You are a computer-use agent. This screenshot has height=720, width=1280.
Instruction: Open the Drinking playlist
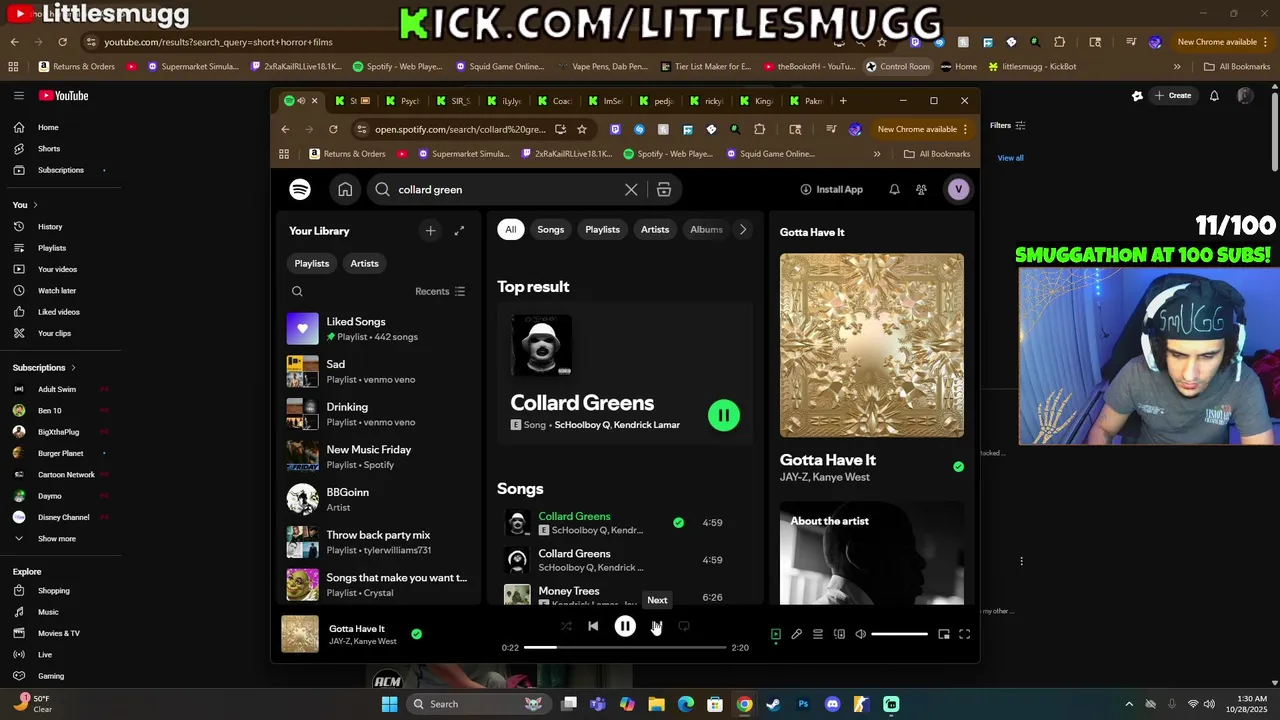tap(378, 414)
